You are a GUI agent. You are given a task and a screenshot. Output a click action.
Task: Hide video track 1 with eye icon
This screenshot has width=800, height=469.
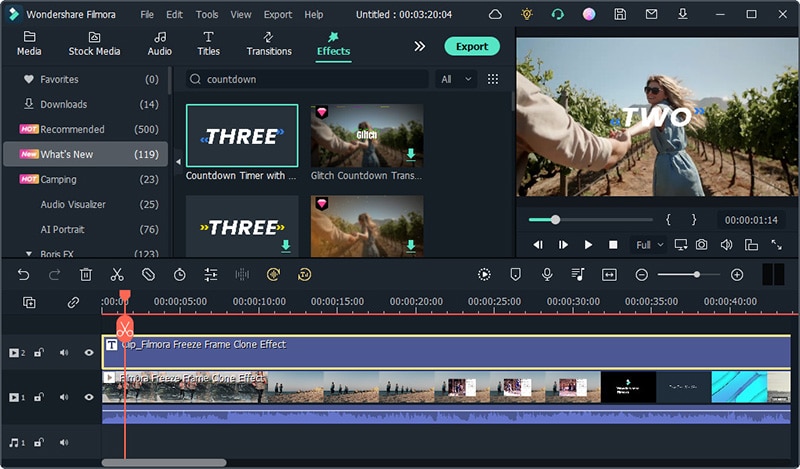89,397
